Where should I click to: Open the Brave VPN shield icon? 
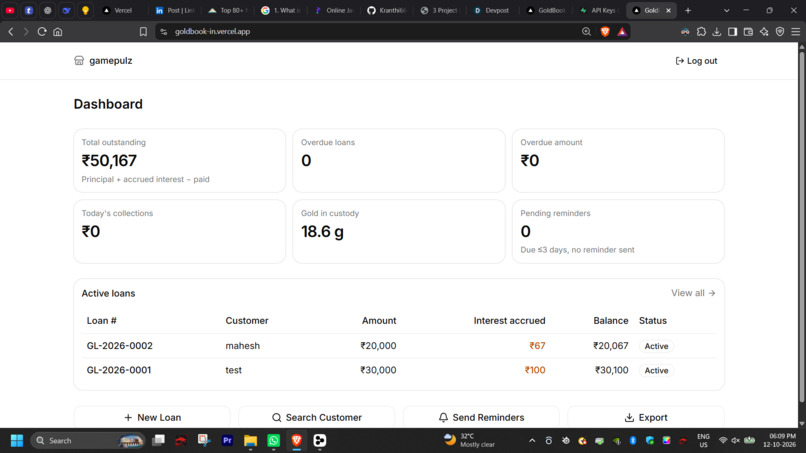click(780, 32)
